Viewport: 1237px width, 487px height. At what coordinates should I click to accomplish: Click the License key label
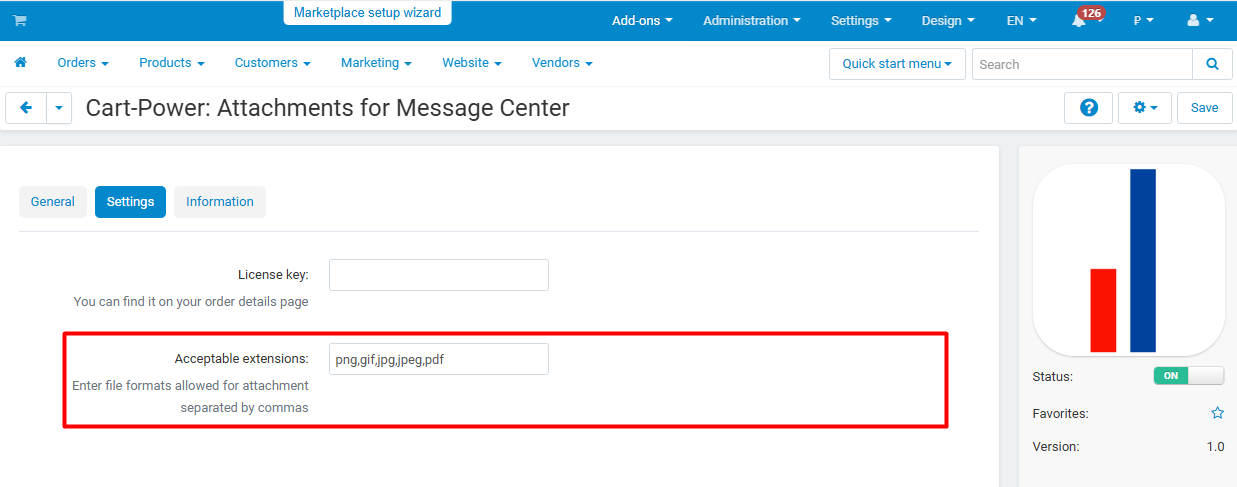coord(273,274)
